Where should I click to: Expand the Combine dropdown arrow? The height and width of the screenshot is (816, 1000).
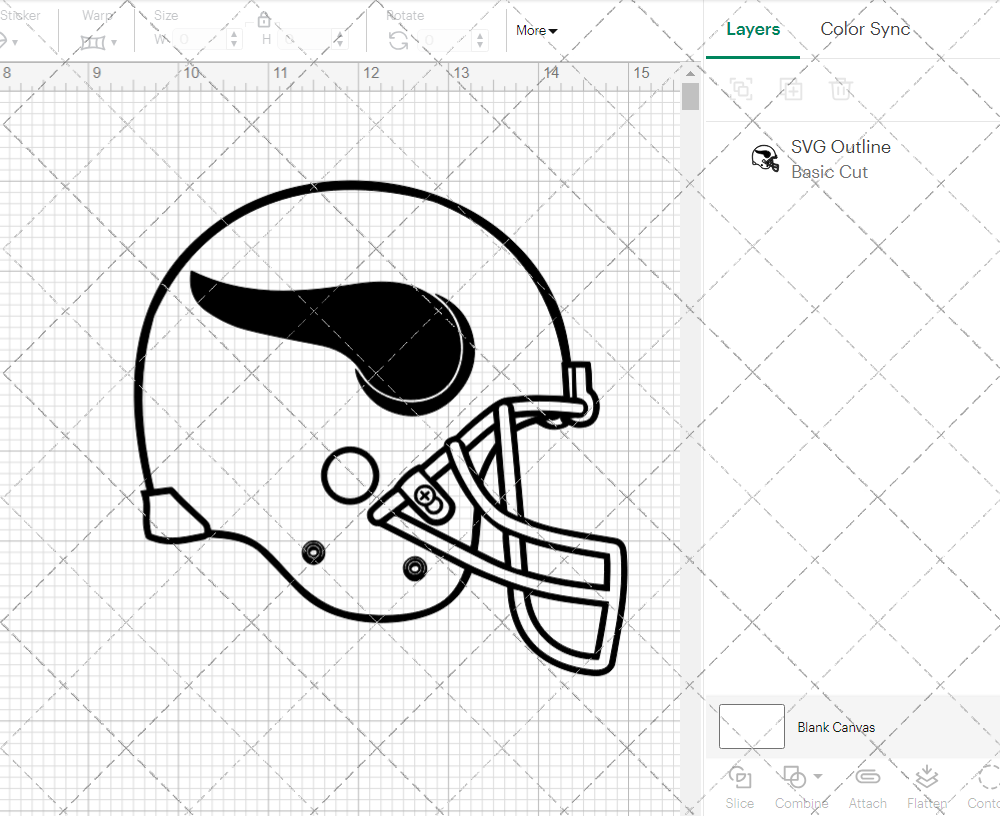tap(818, 776)
